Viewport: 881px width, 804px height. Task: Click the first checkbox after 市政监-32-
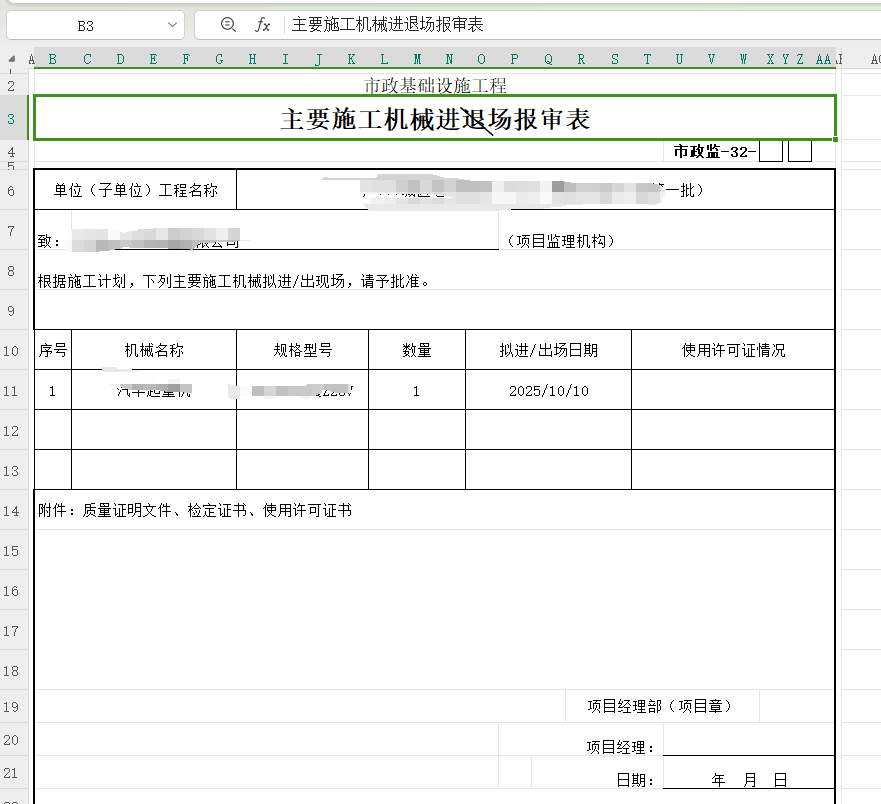(771, 152)
